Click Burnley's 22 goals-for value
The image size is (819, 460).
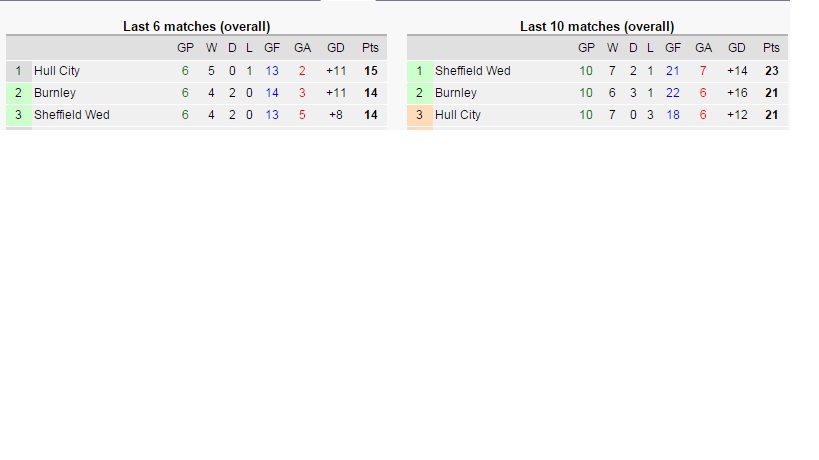click(x=673, y=93)
